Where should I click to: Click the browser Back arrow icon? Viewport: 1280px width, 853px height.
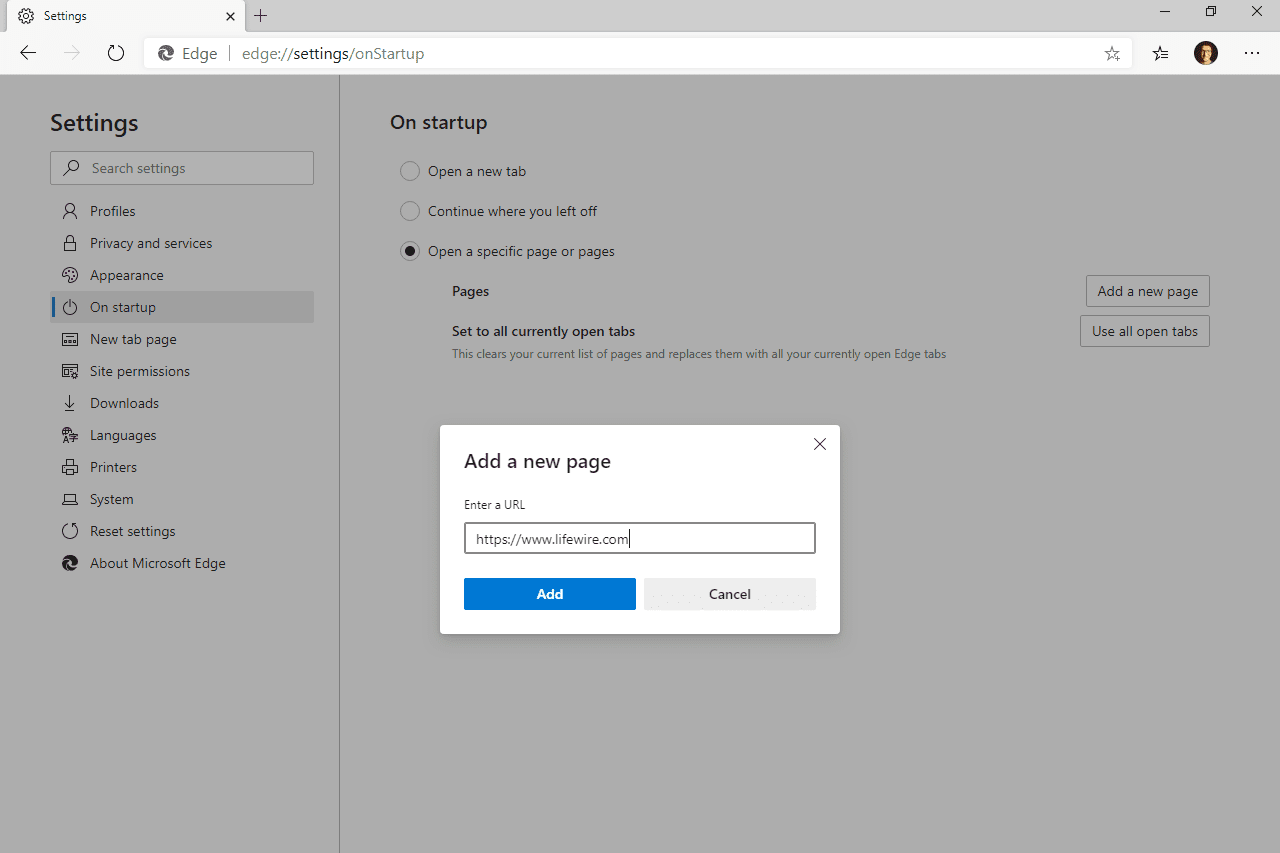tap(28, 54)
